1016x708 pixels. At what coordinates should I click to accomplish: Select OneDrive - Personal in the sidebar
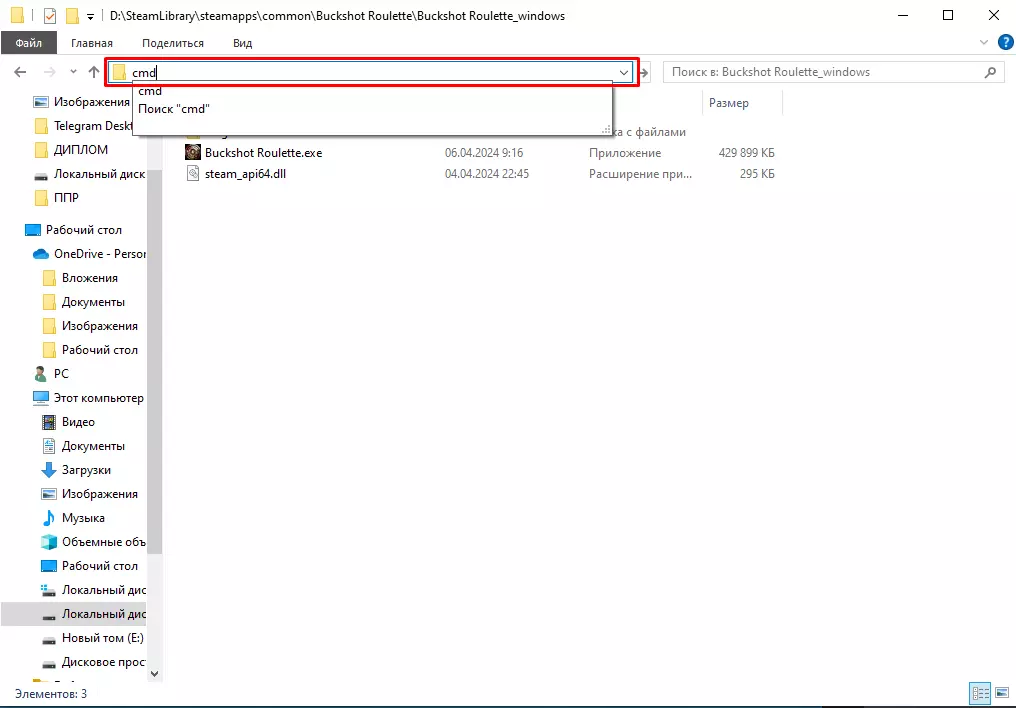tap(100, 254)
